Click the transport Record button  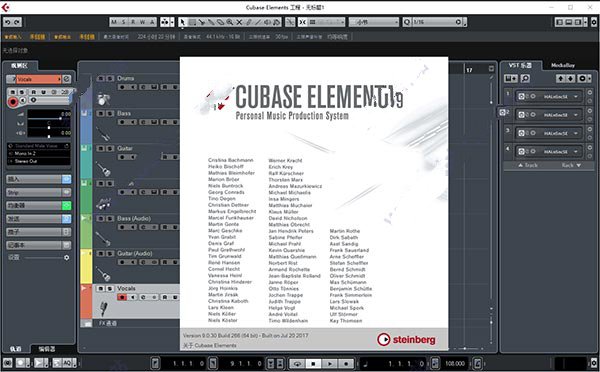pyautogui.click(x=346, y=363)
